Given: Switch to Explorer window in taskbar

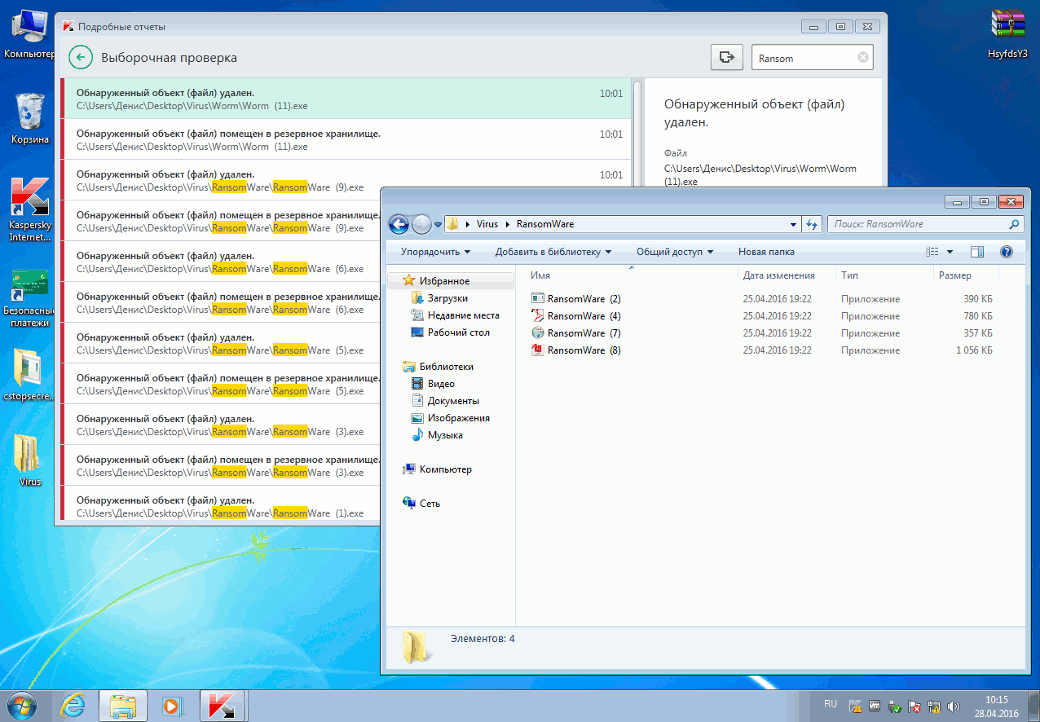Looking at the screenshot, I should (123, 705).
